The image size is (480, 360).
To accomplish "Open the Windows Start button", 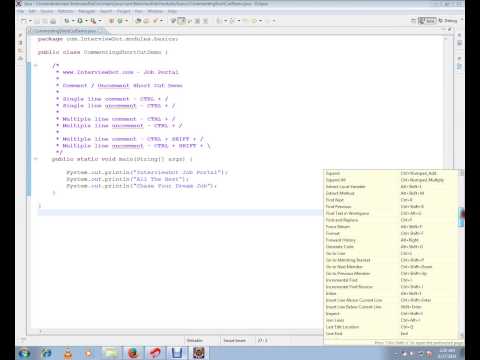I will (24, 353).
